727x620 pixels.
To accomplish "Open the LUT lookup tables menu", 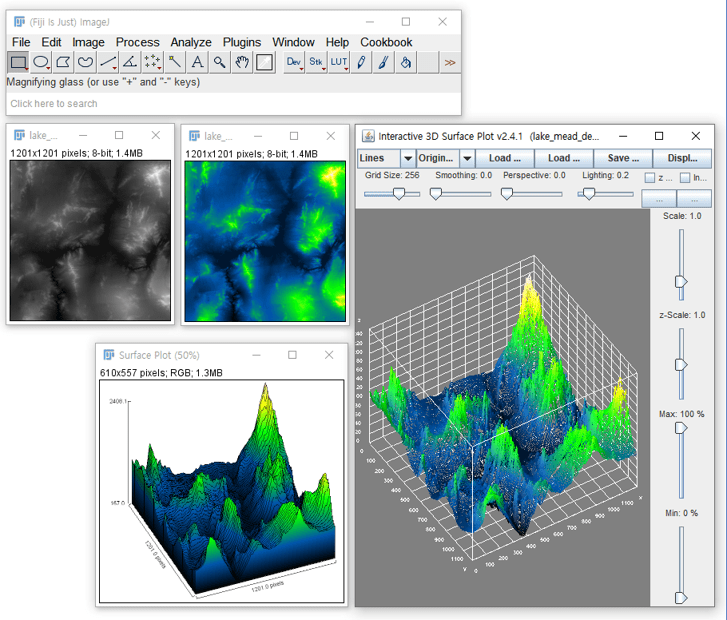I will coord(339,62).
